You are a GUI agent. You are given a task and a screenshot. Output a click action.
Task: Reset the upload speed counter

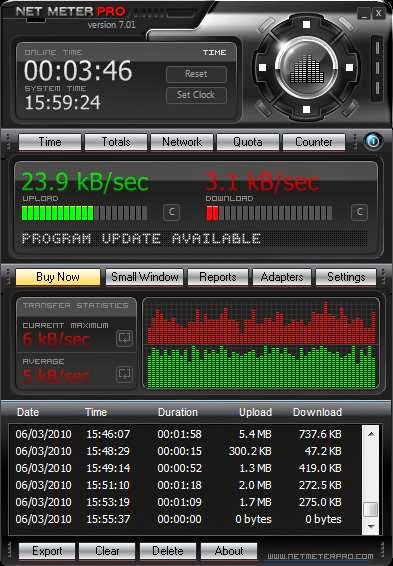tap(172, 212)
